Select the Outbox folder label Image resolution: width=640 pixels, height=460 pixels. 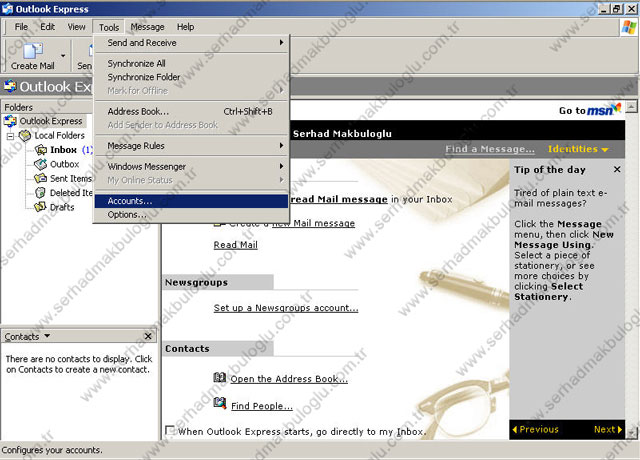coord(64,164)
